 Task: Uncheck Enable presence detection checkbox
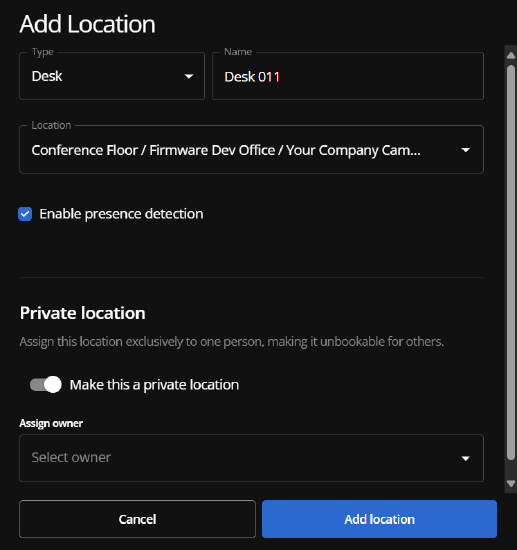pos(25,214)
